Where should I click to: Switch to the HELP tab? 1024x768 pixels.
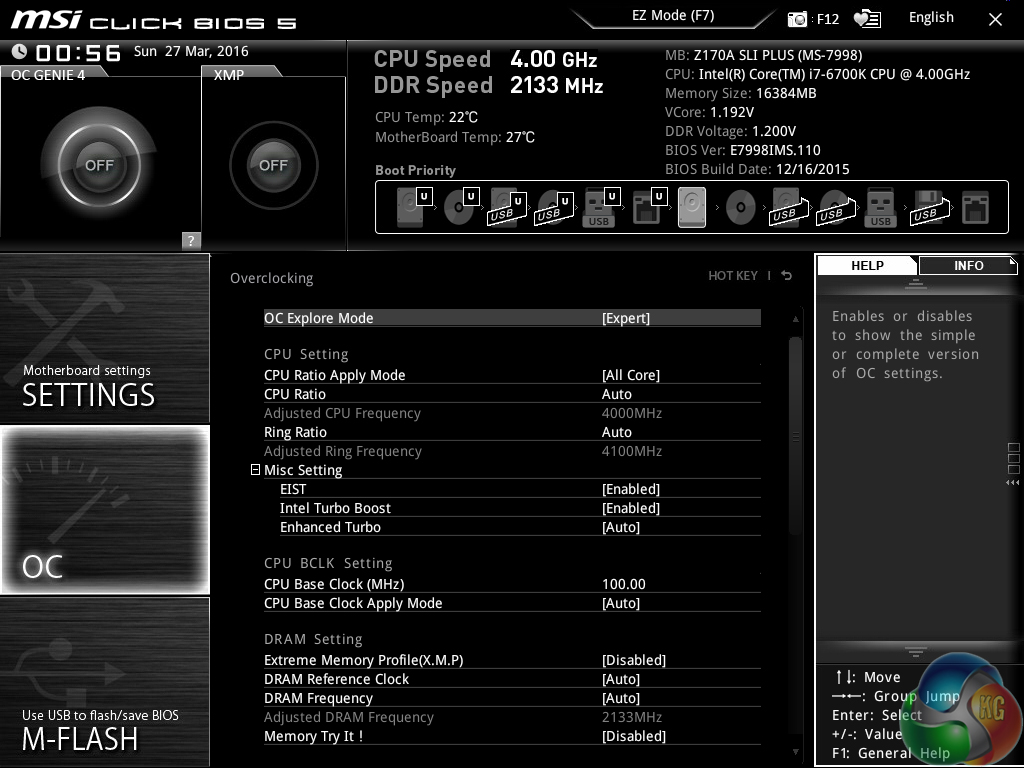(x=867, y=265)
